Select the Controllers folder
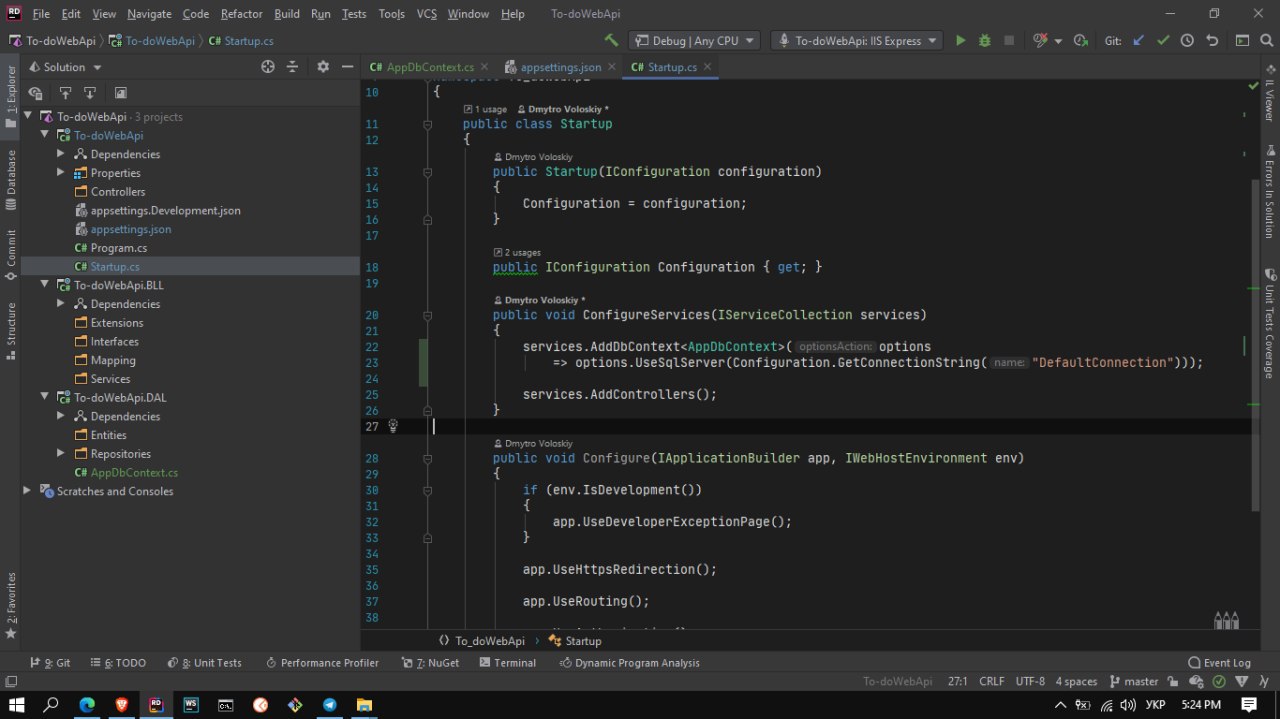The image size is (1280, 719). tap(117, 192)
